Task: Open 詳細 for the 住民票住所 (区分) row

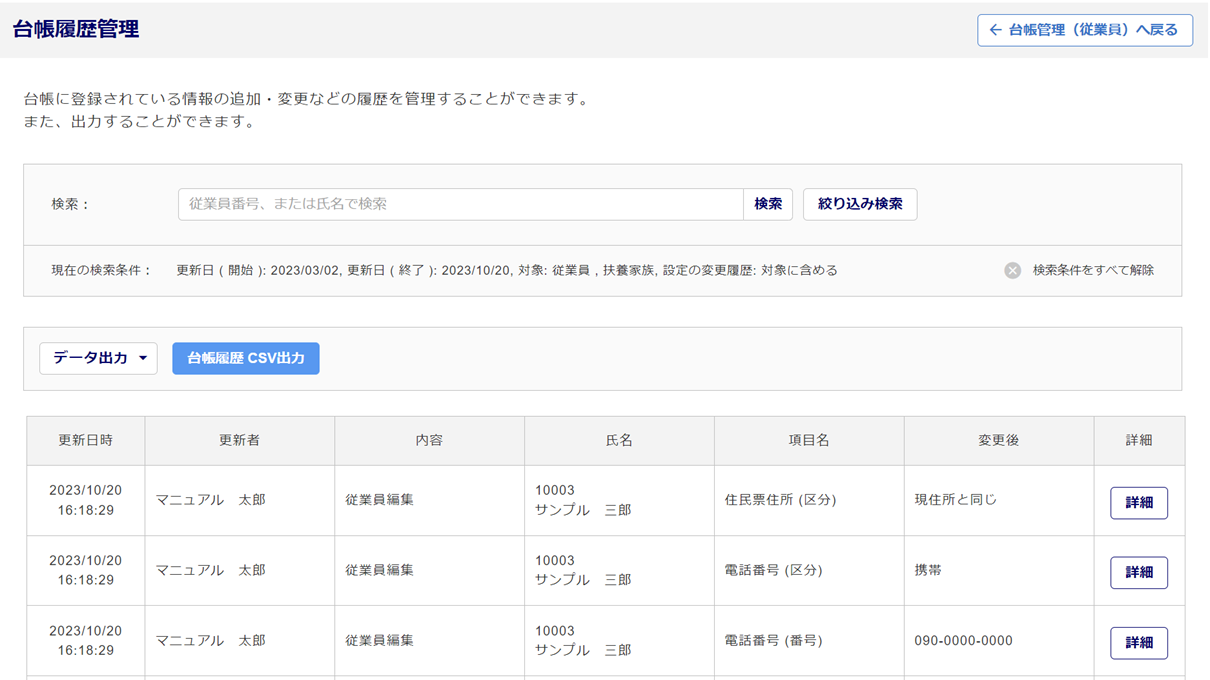Action: tap(1138, 503)
